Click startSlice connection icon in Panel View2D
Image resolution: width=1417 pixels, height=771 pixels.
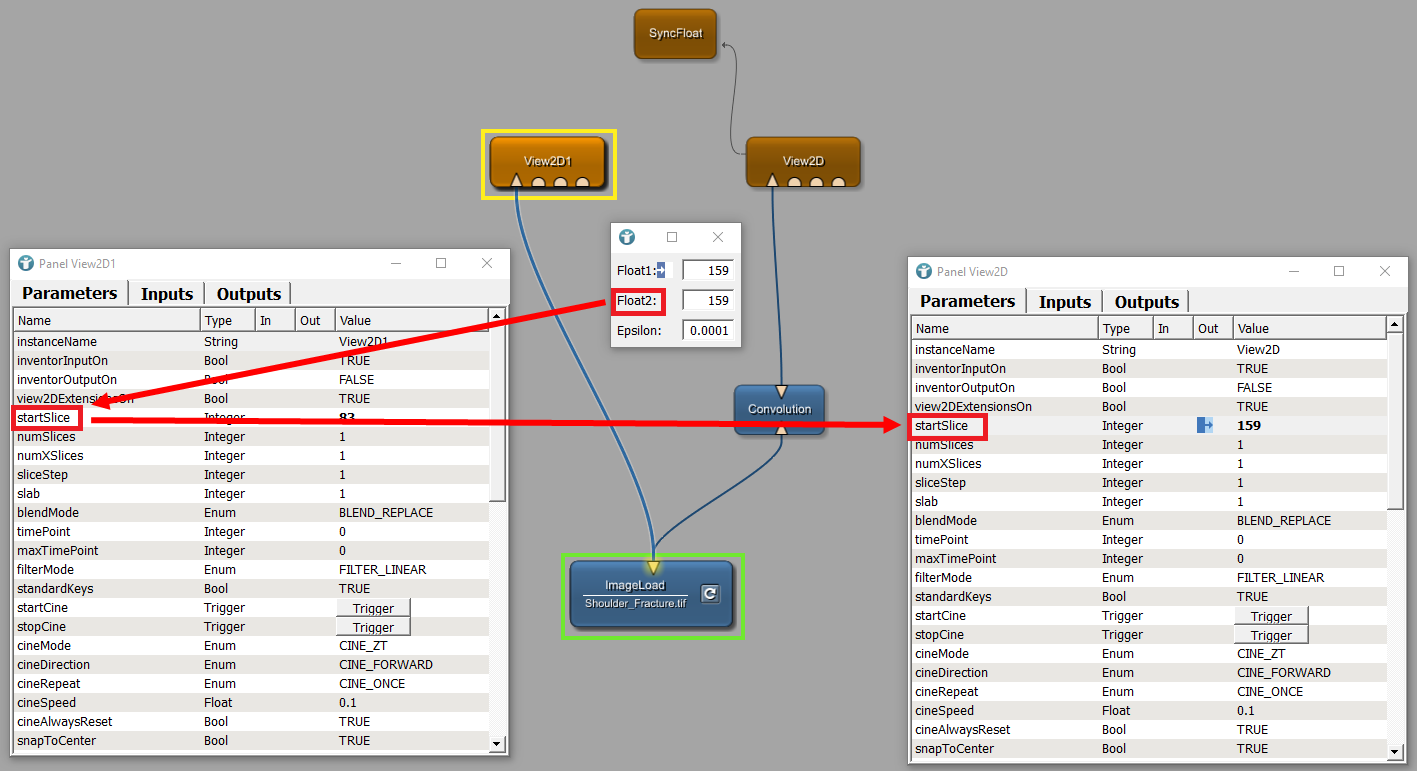(1205, 426)
